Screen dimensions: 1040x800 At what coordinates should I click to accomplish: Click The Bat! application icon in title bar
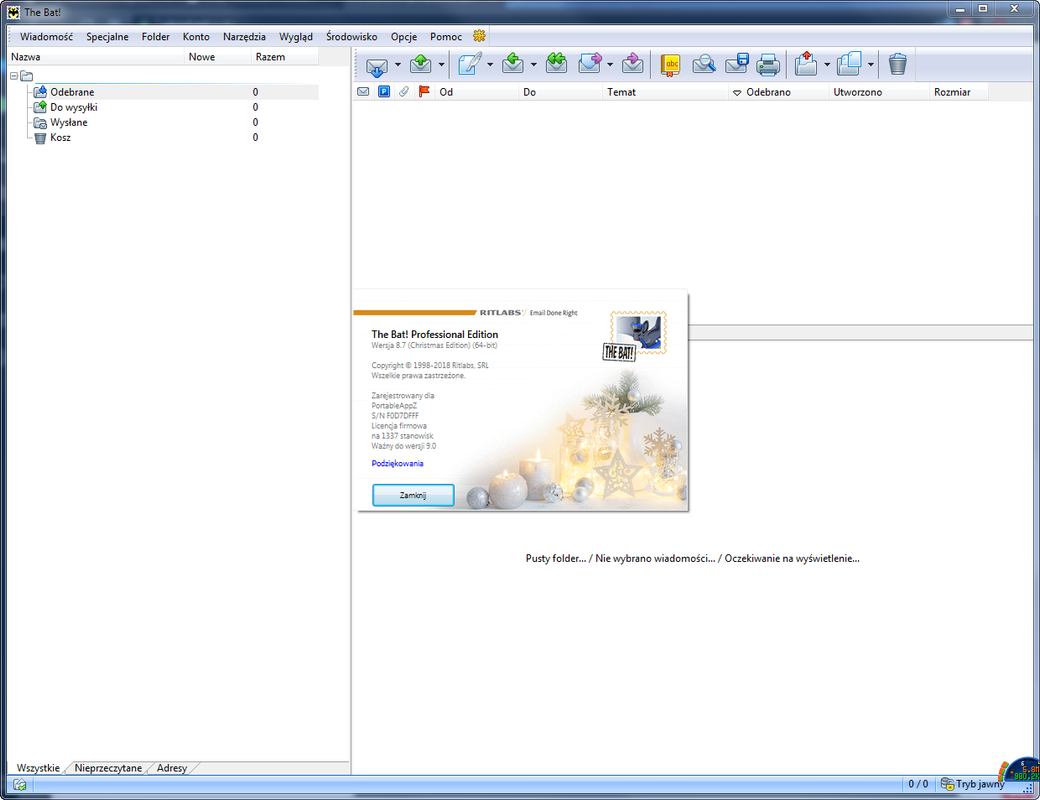(13, 12)
